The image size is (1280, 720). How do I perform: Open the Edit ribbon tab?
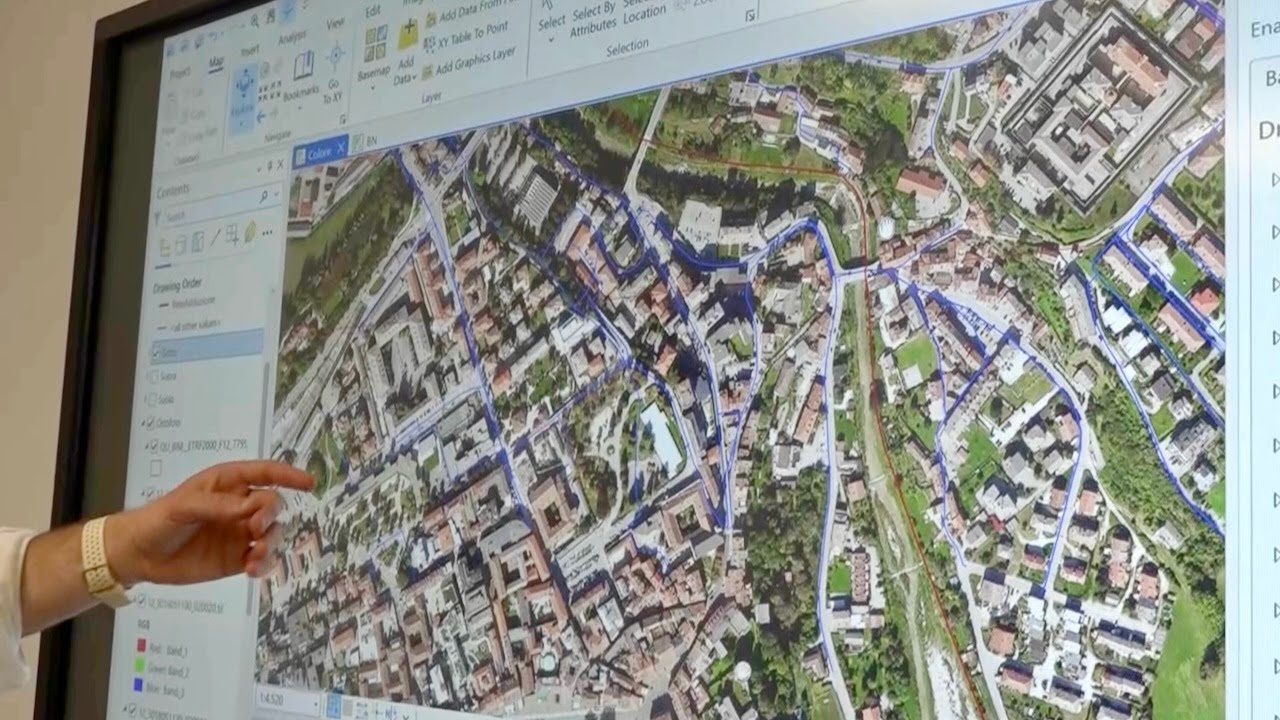click(373, 10)
